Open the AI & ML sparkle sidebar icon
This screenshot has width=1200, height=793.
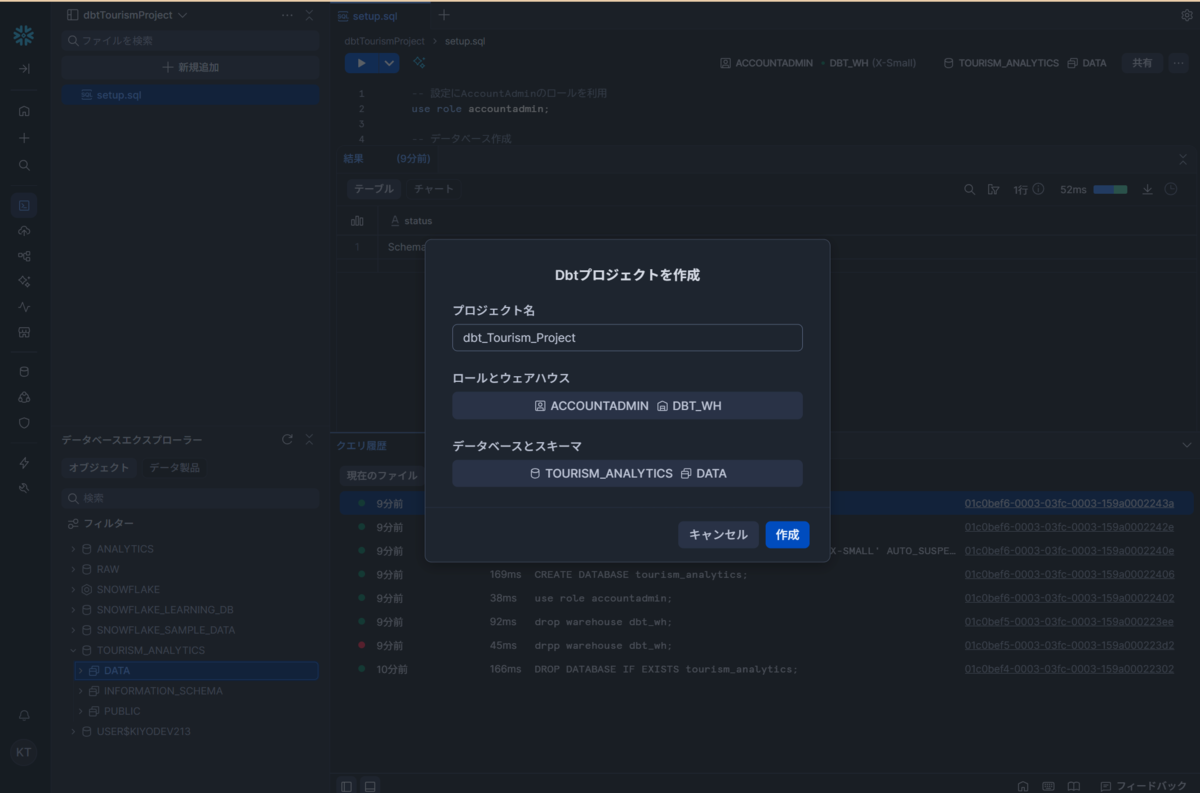click(x=24, y=282)
